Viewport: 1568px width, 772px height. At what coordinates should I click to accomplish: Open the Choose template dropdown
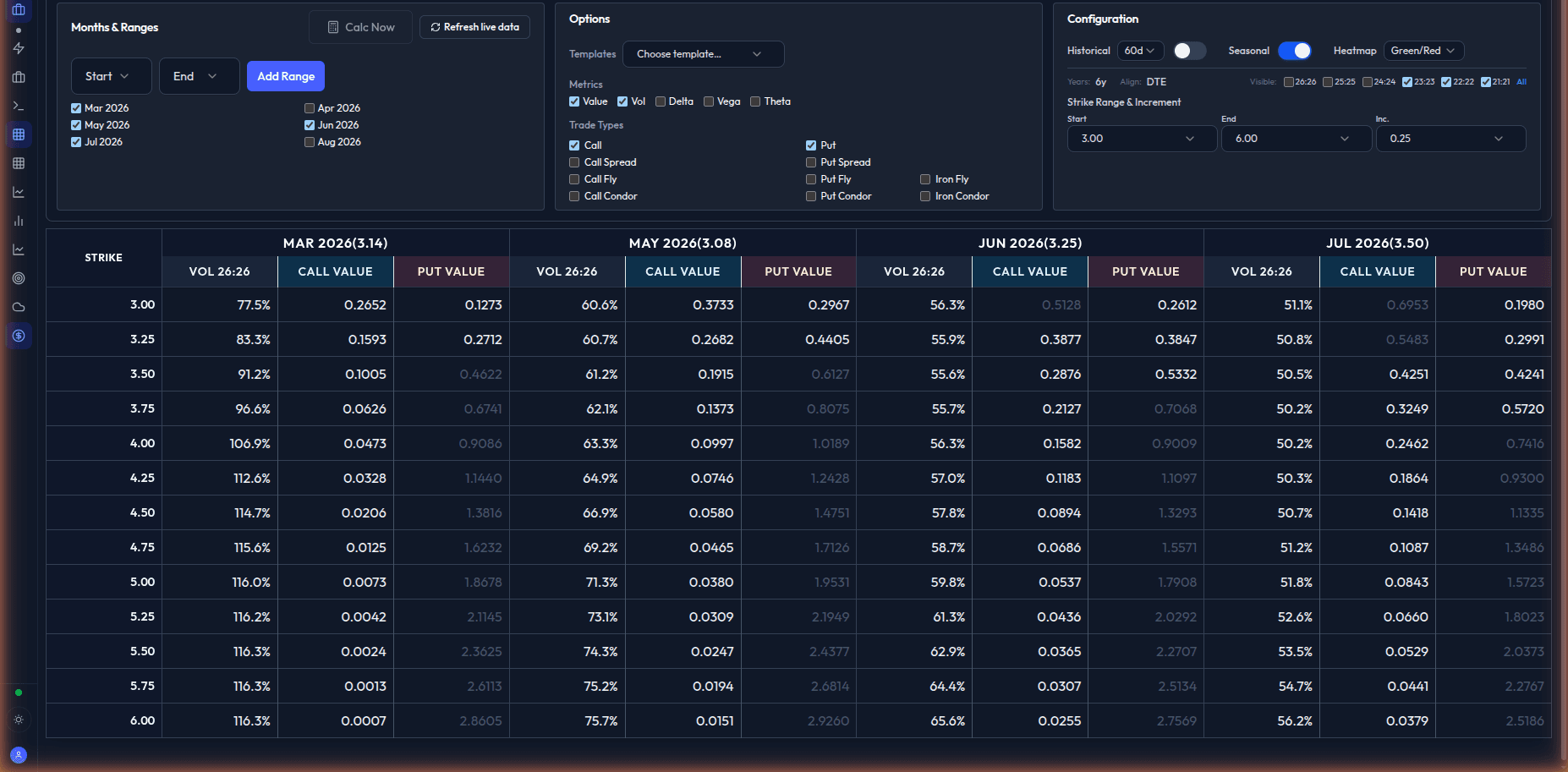702,53
